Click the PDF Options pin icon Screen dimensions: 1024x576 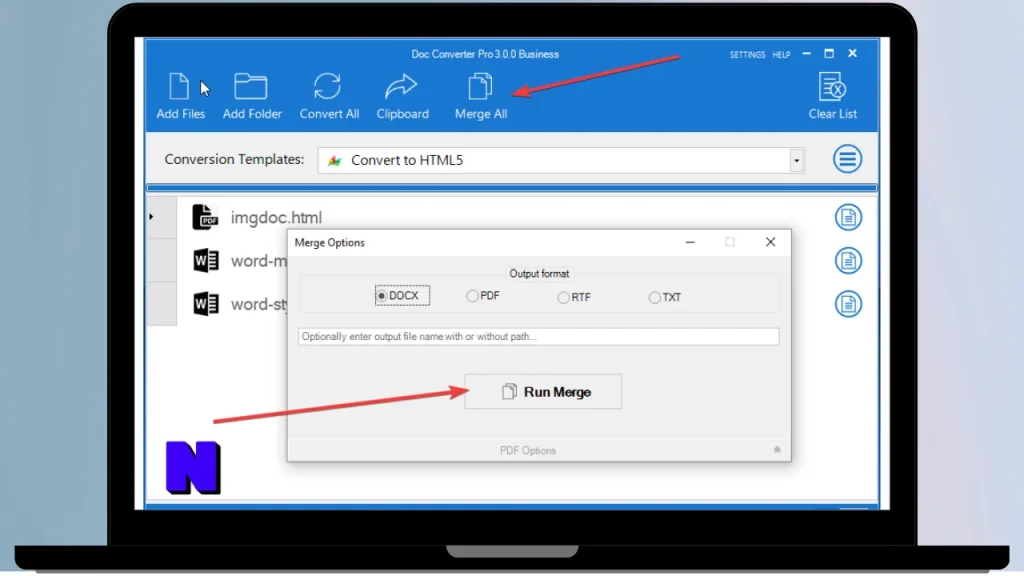[x=777, y=449]
